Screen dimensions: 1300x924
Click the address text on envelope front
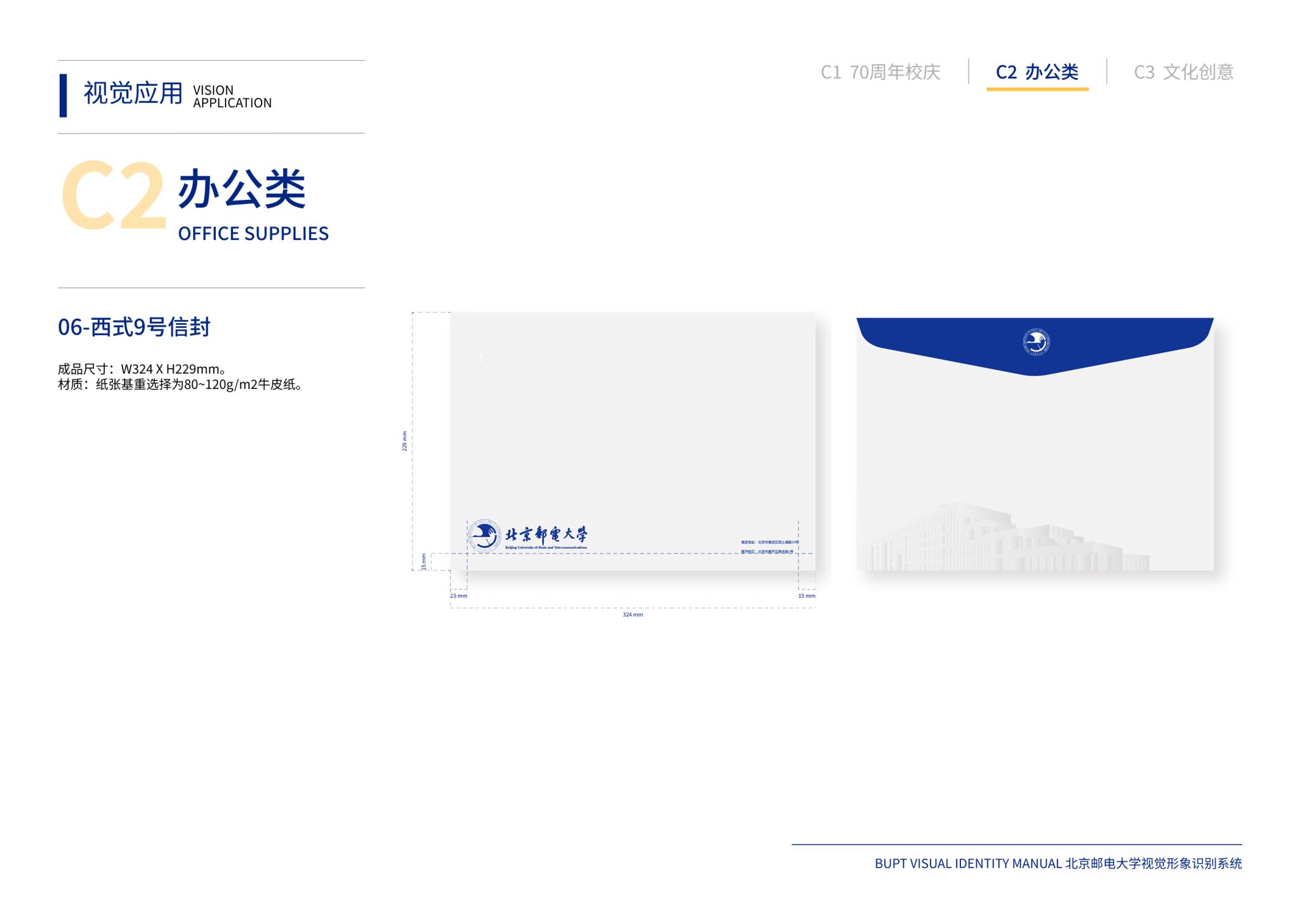click(769, 547)
